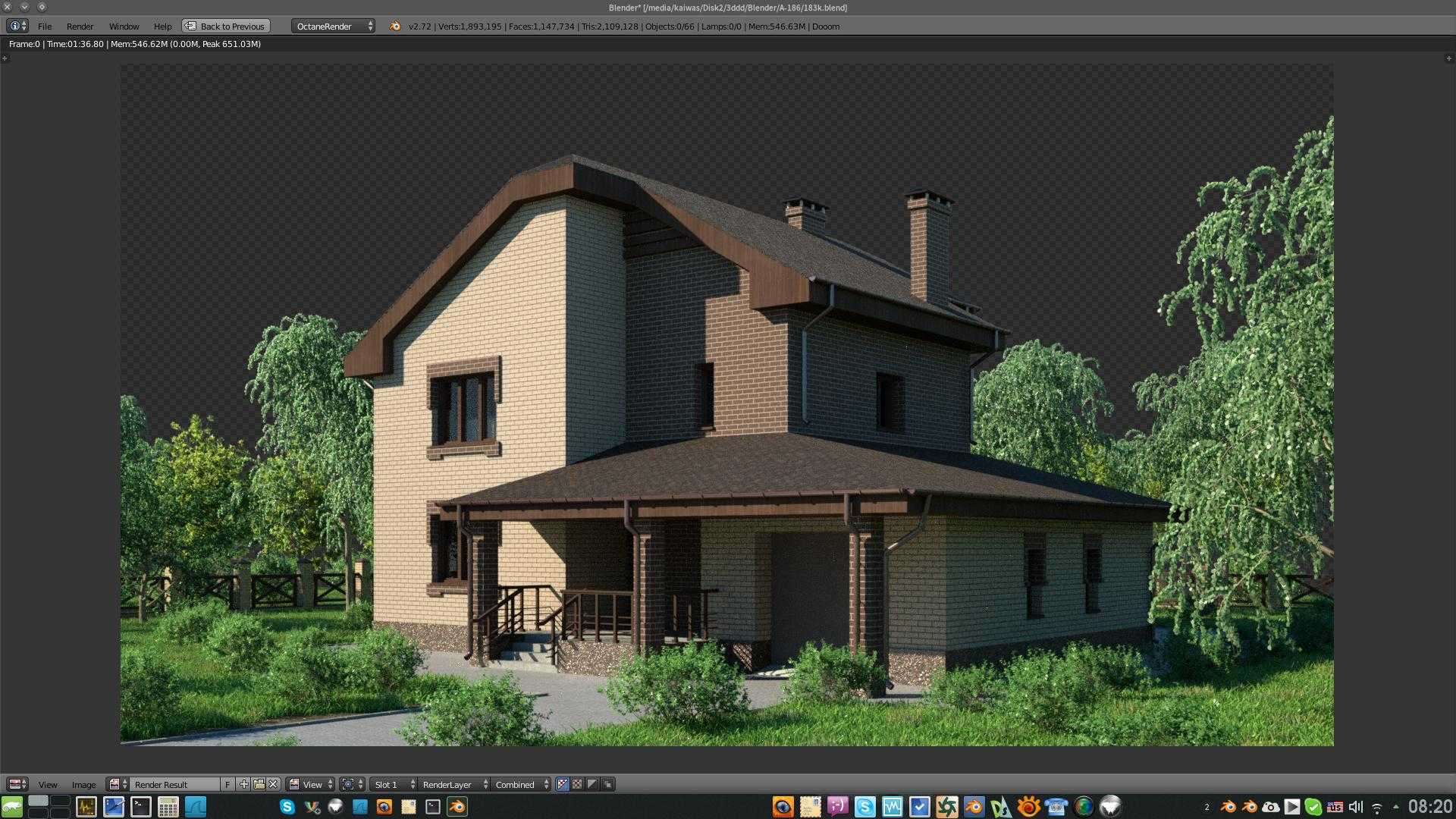The image size is (1456, 819).
Task: Click Blender's render icon in toolbar
Action: (x=393, y=25)
